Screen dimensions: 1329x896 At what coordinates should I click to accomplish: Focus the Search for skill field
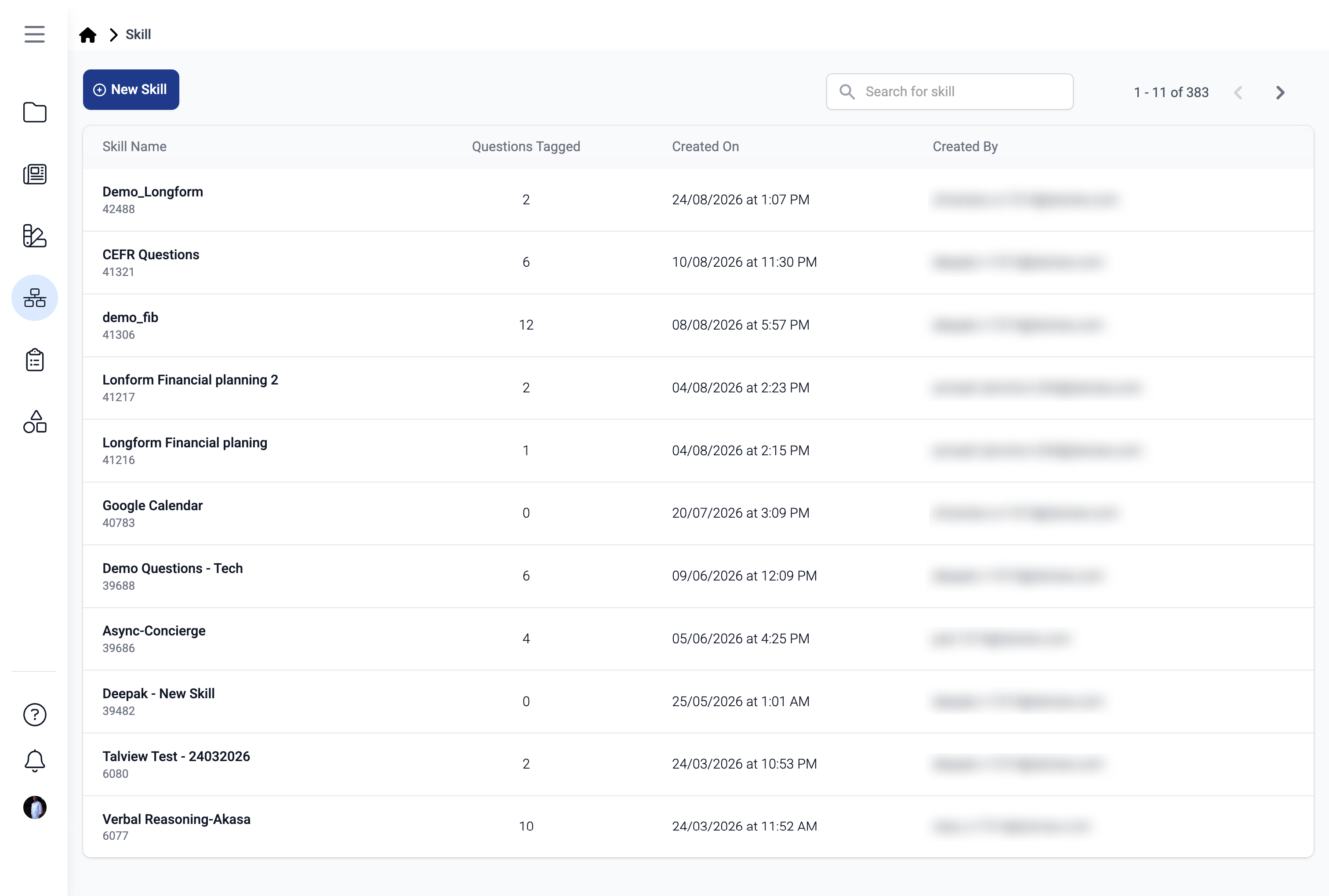950,91
